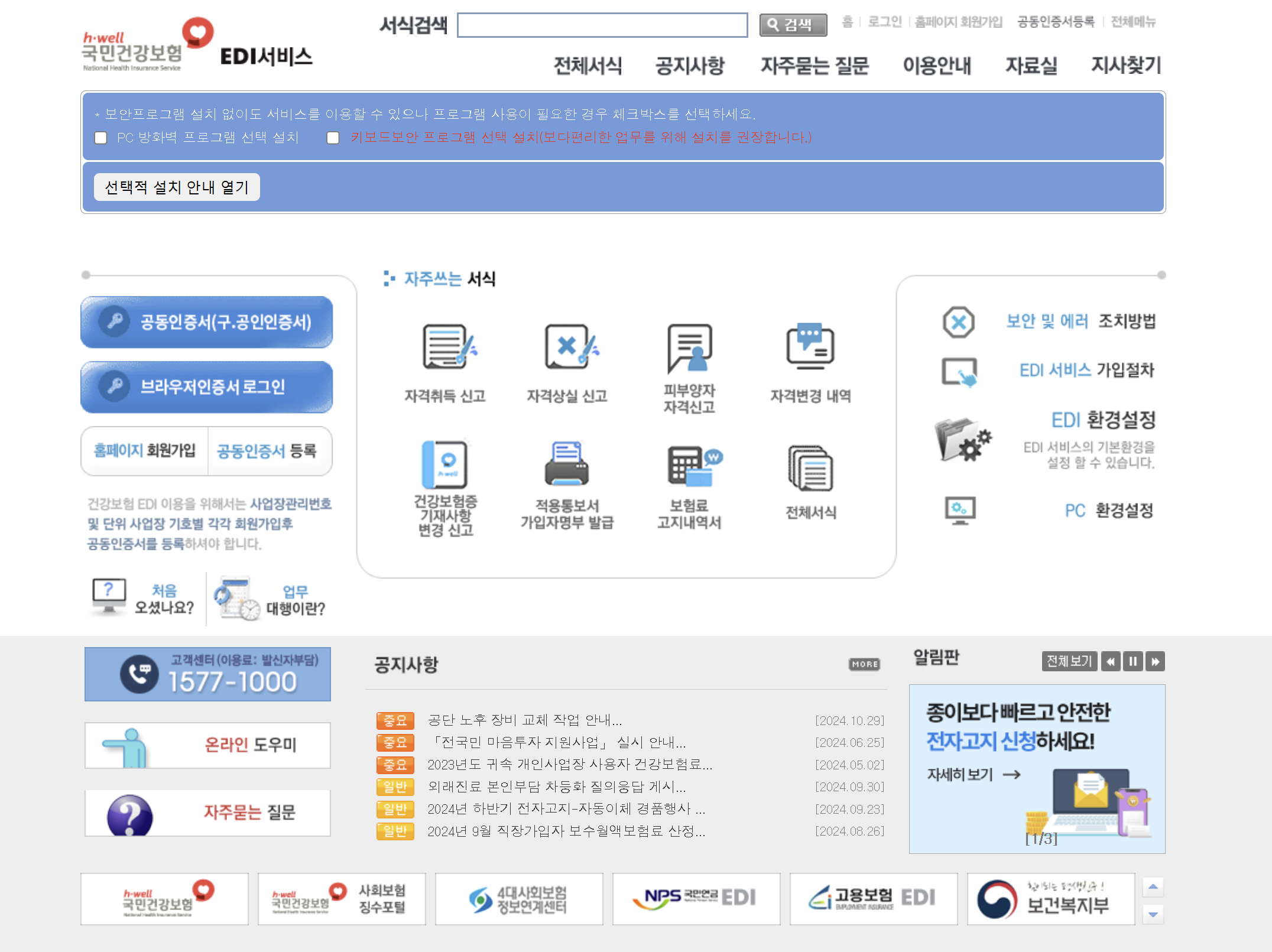Log in with 공동인증서(구.공인인증서) button
1272x952 pixels.
pyautogui.click(x=207, y=322)
